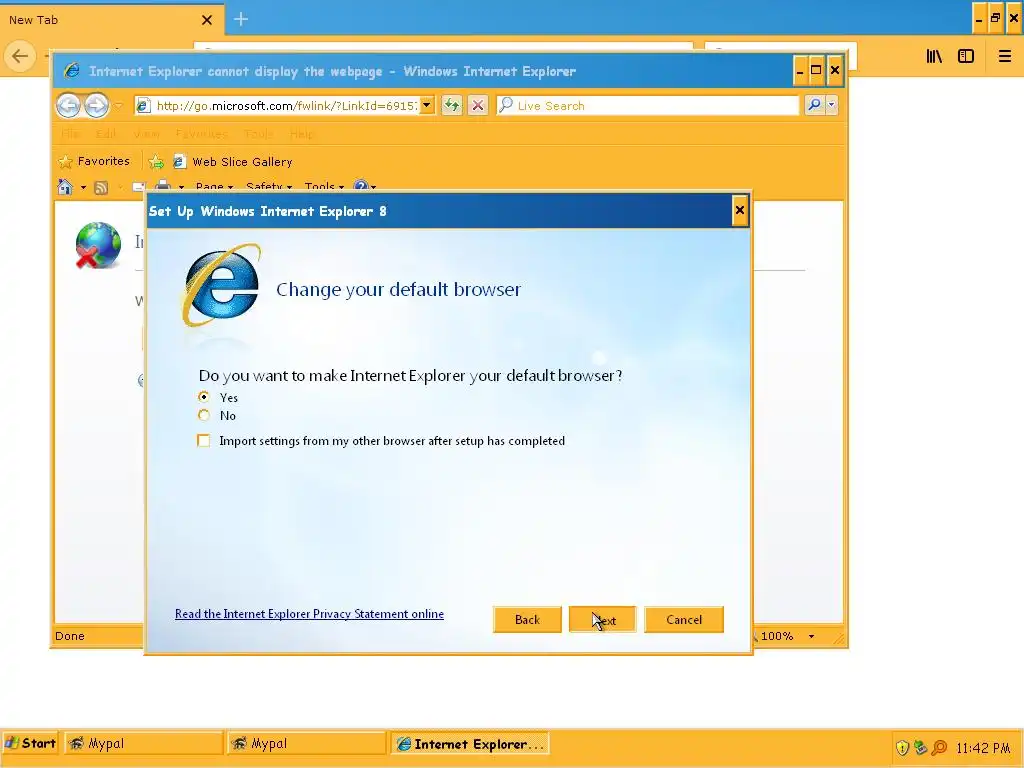The width and height of the screenshot is (1024, 768).
Task: Enable import settings from other browser checkbox
Action: click(x=204, y=441)
